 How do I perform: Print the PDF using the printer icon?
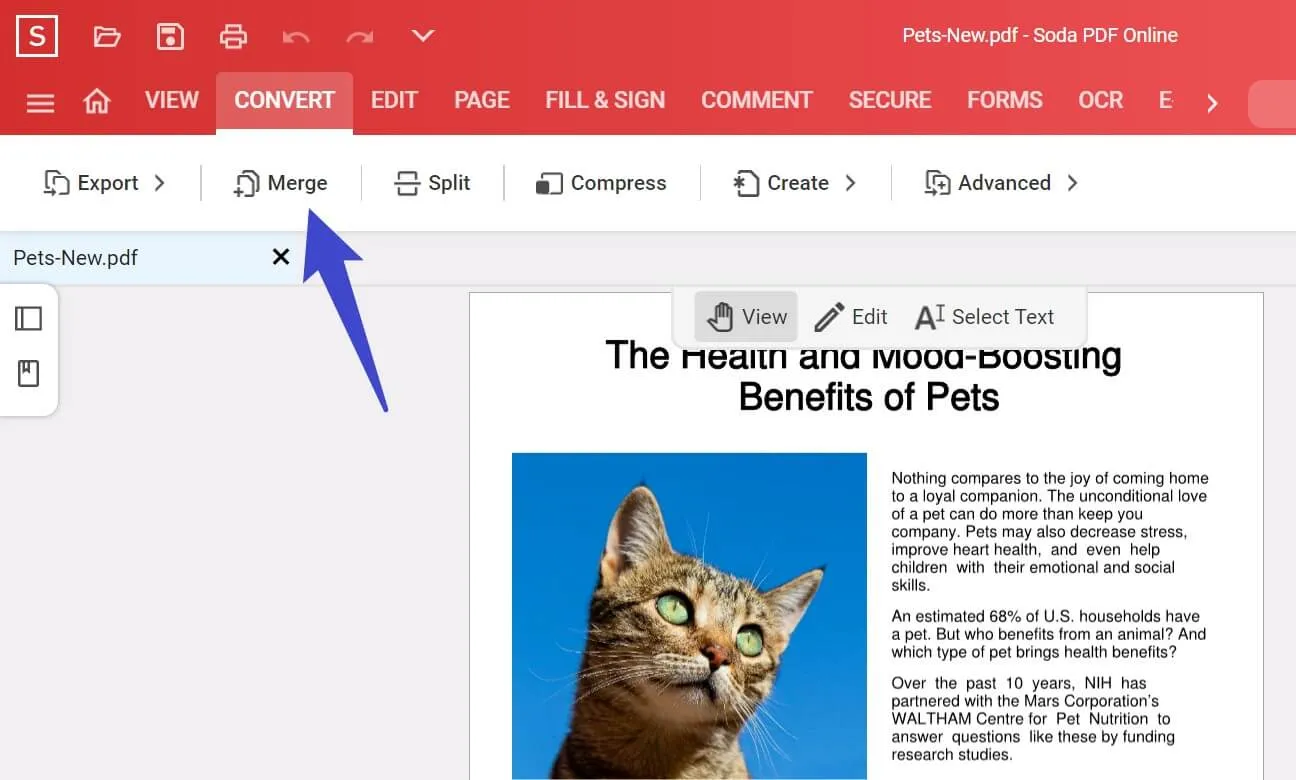[x=233, y=36]
